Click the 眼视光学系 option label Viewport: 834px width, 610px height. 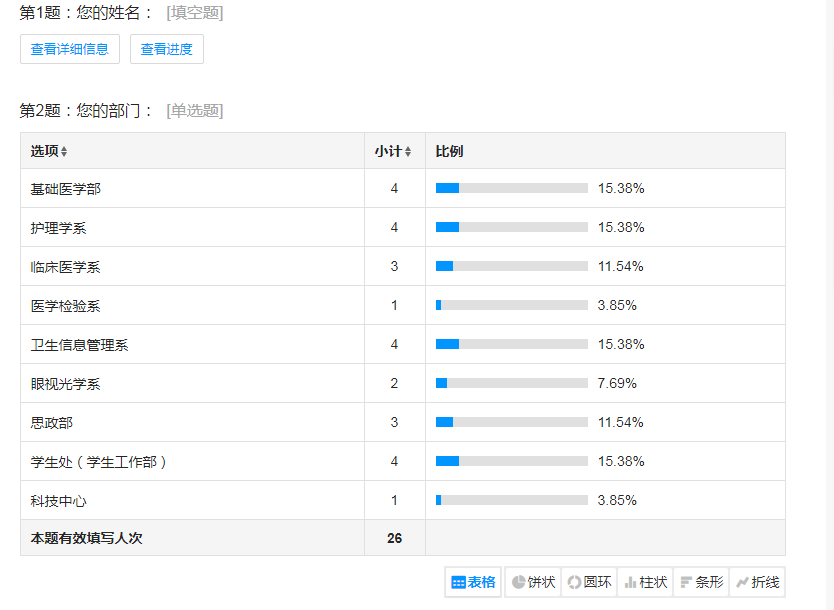pos(66,384)
